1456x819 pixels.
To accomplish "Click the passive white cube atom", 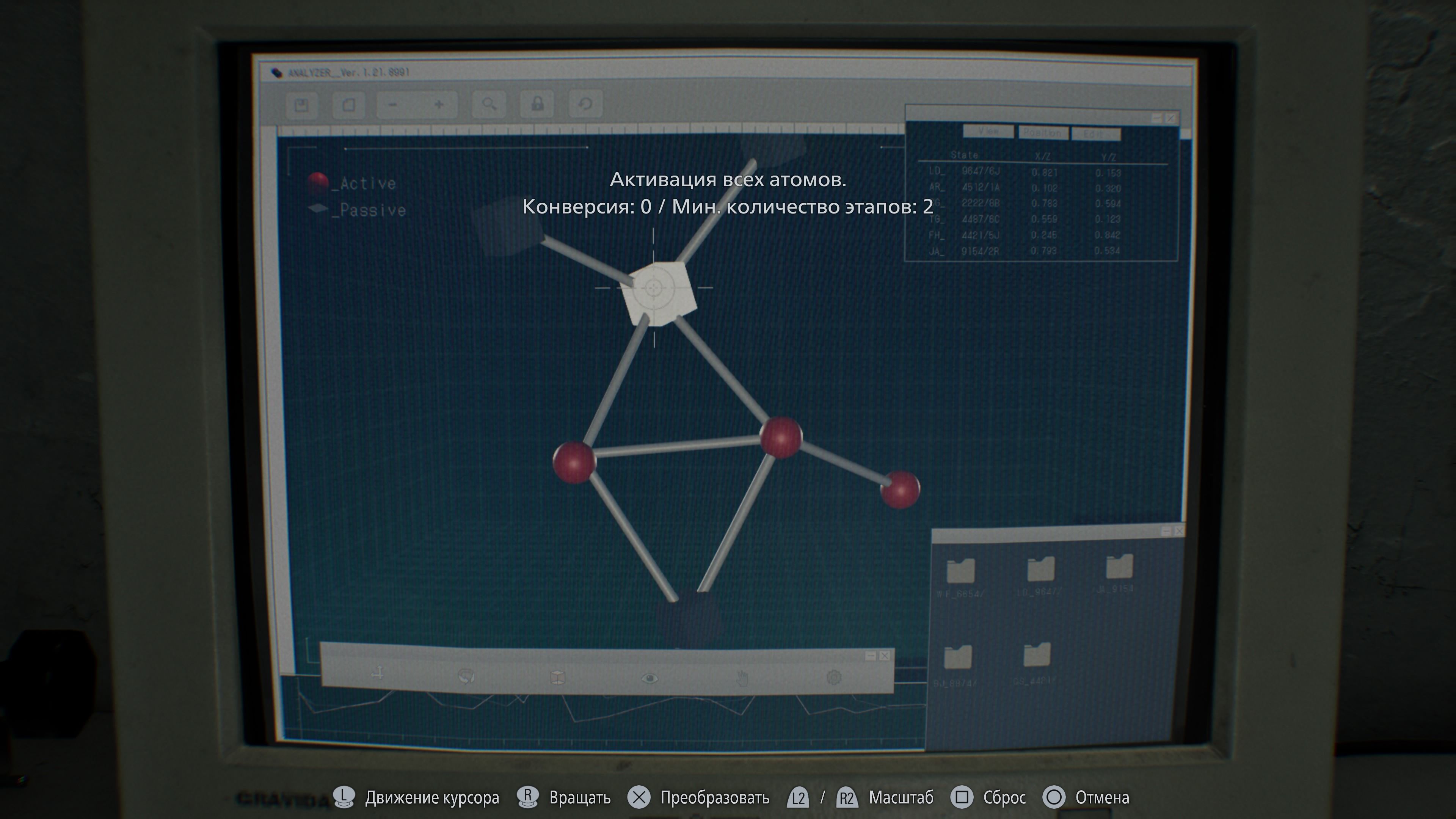I will click(x=659, y=293).
